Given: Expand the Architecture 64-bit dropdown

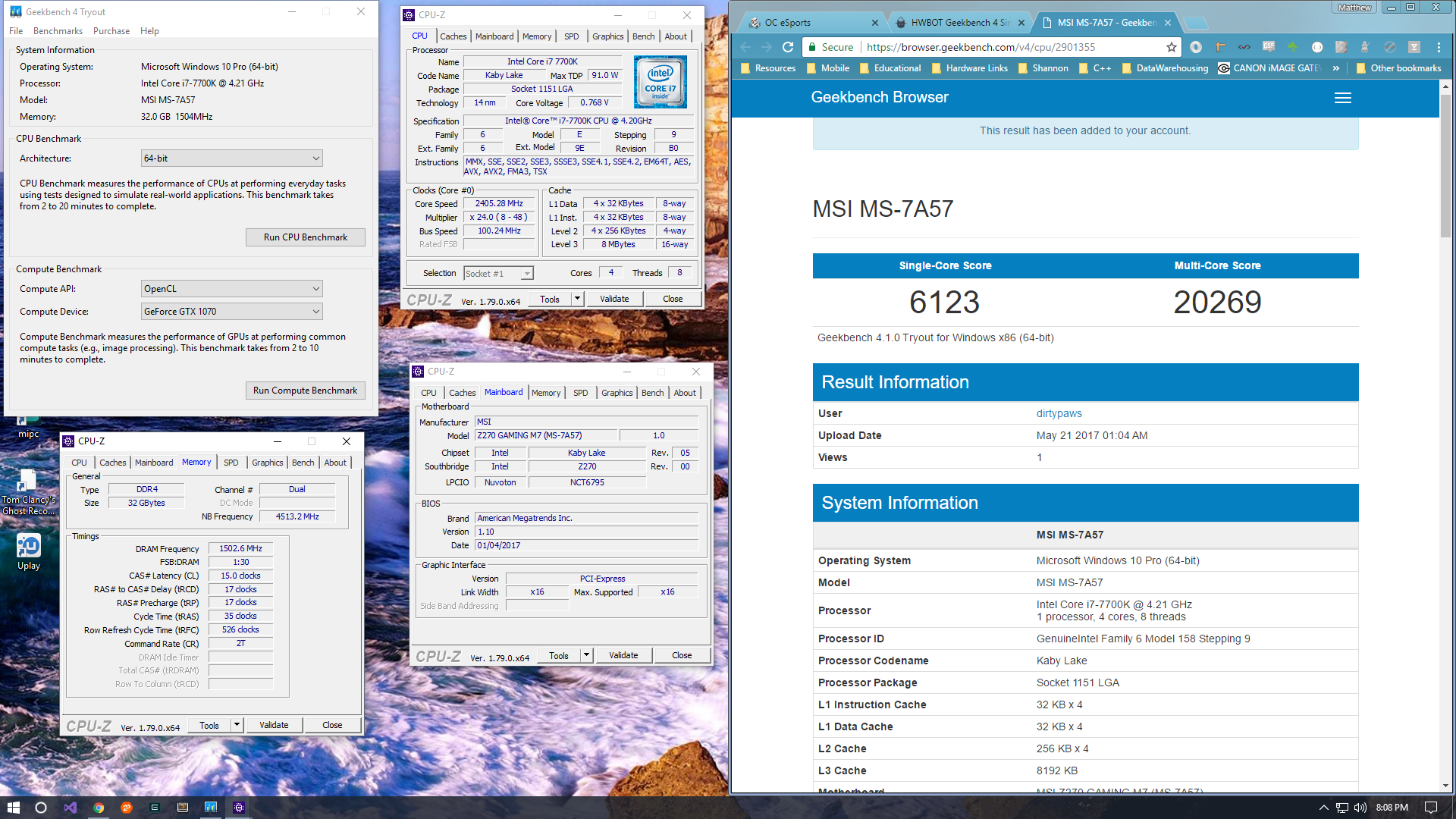Looking at the screenshot, I should (232, 158).
